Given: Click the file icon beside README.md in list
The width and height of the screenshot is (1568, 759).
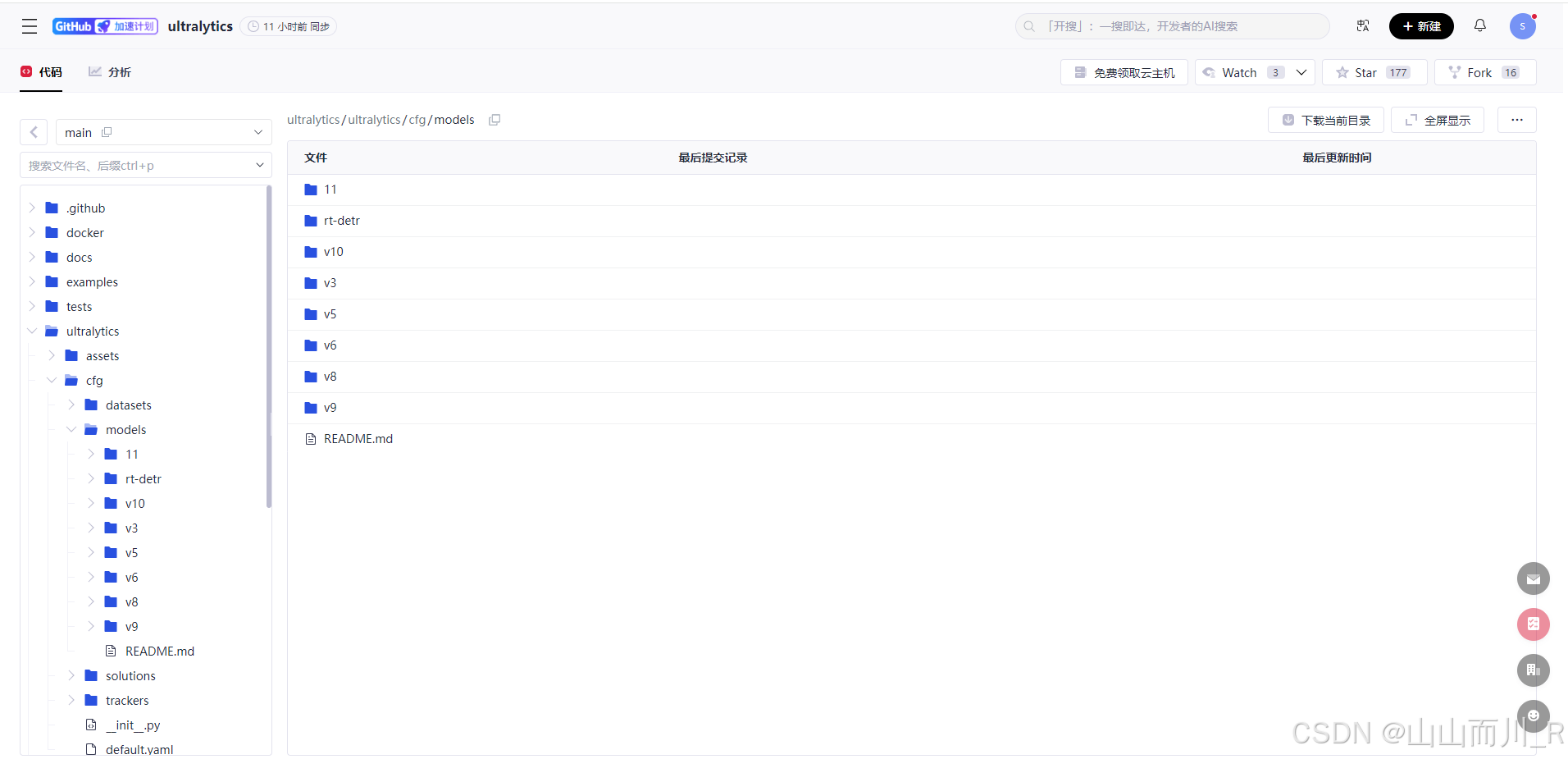Looking at the screenshot, I should 311,439.
